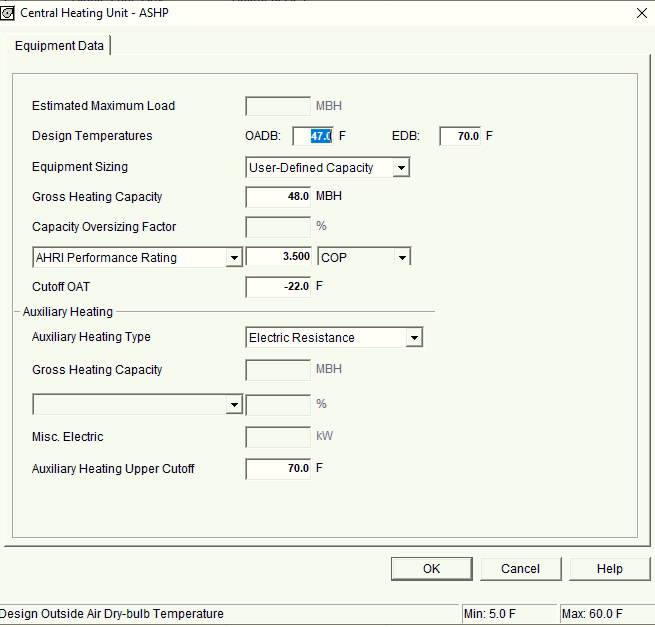Select the Equipment Data tab
The image size is (655, 627).
pyautogui.click(x=59, y=46)
